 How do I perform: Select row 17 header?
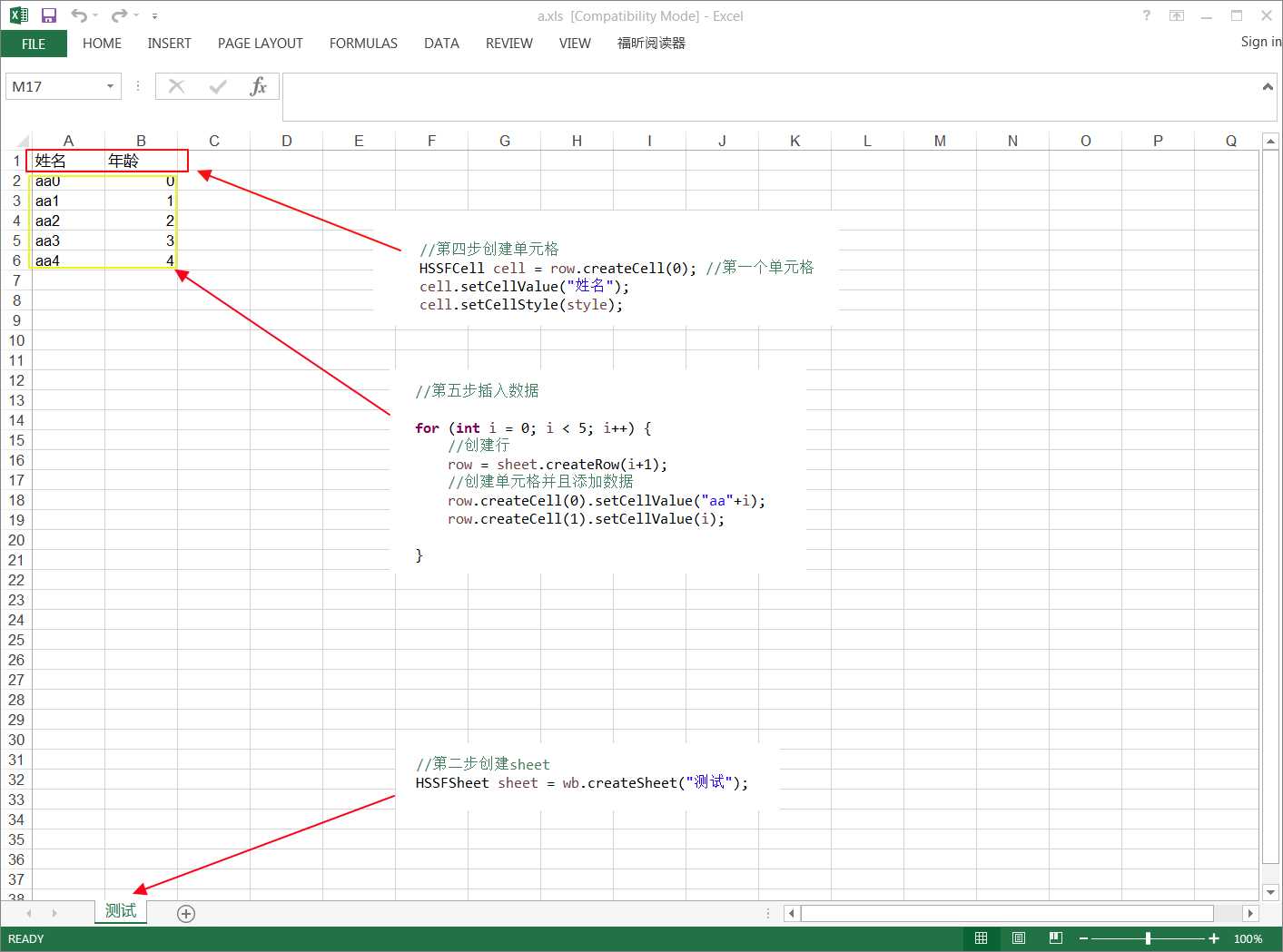click(x=16, y=480)
